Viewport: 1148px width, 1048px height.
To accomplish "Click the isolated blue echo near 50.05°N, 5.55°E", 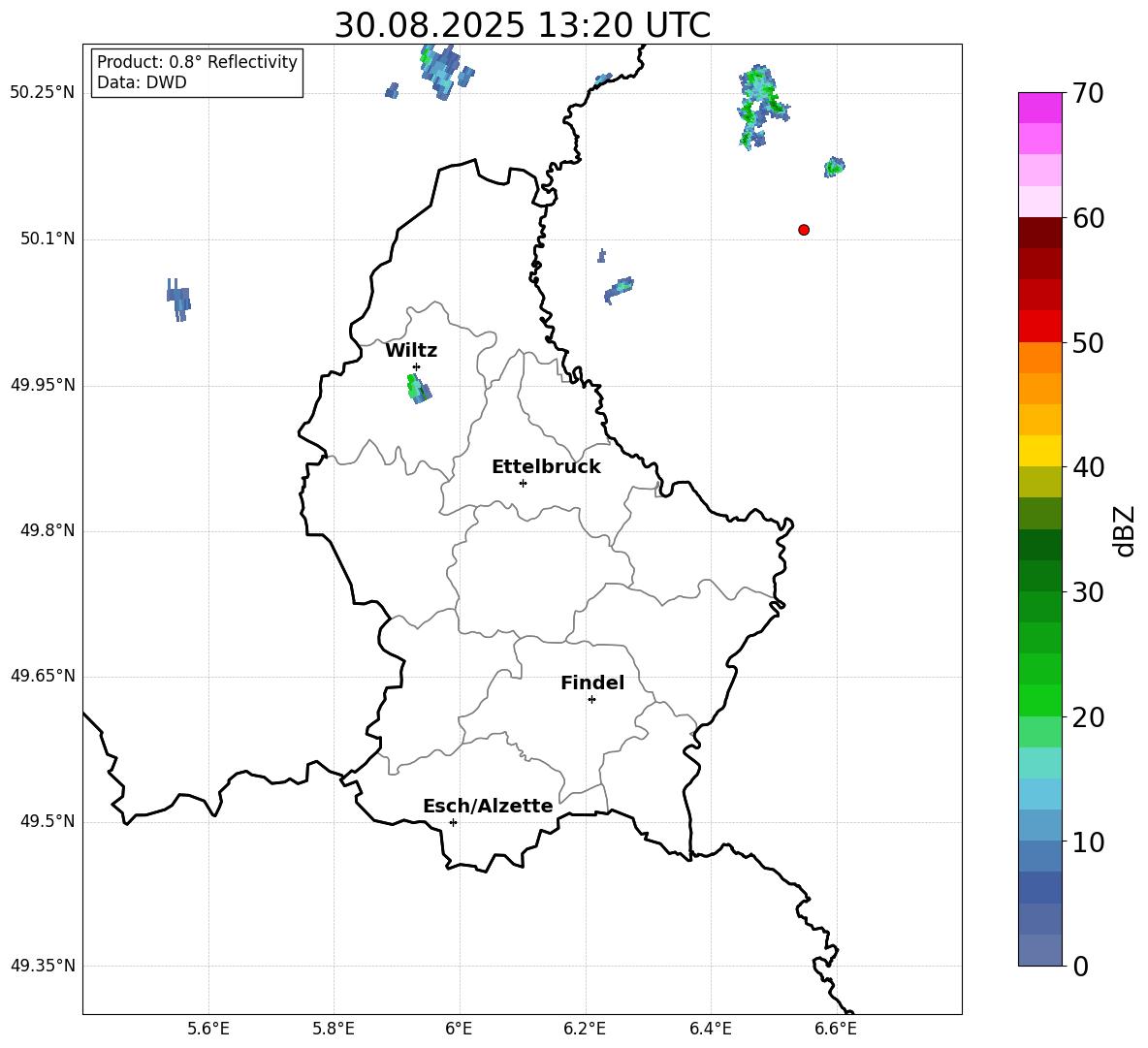I will coord(178,299).
